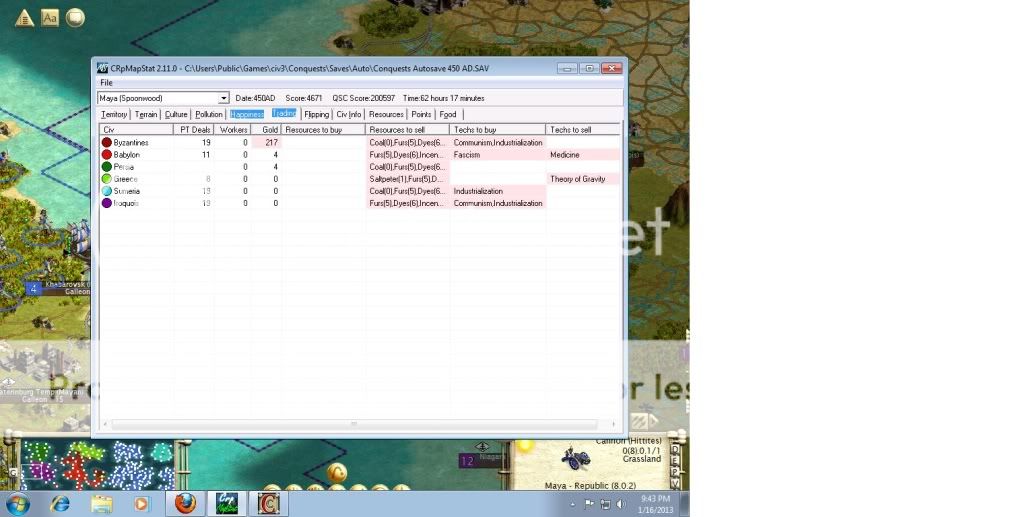The width and height of the screenshot is (1023, 517).
Task: Select the Babylon row name
Action: coord(127,155)
